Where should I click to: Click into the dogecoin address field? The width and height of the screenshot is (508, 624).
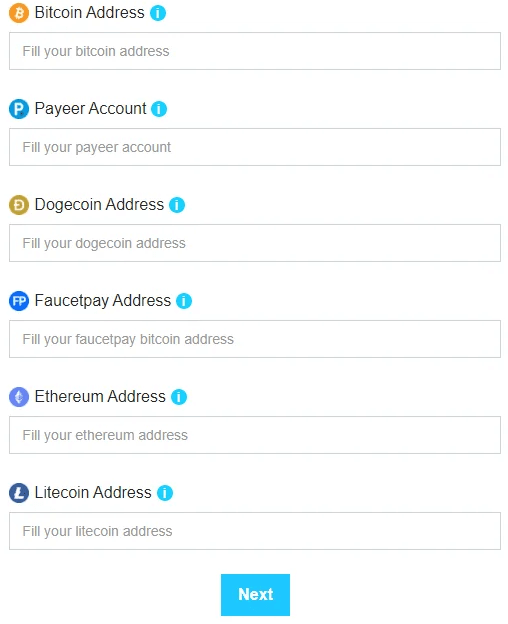click(255, 243)
